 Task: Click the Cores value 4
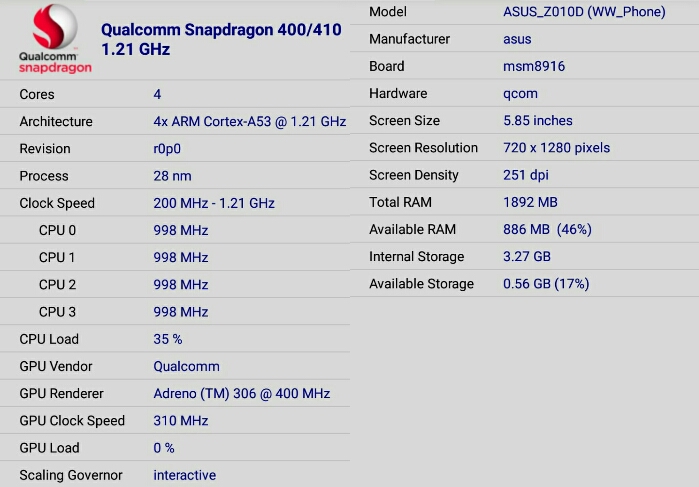click(x=157, y=95)
